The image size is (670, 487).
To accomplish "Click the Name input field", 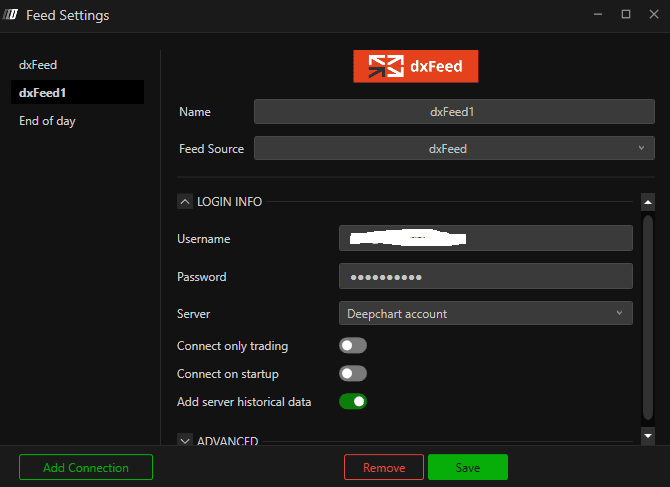I will (454, 112).
